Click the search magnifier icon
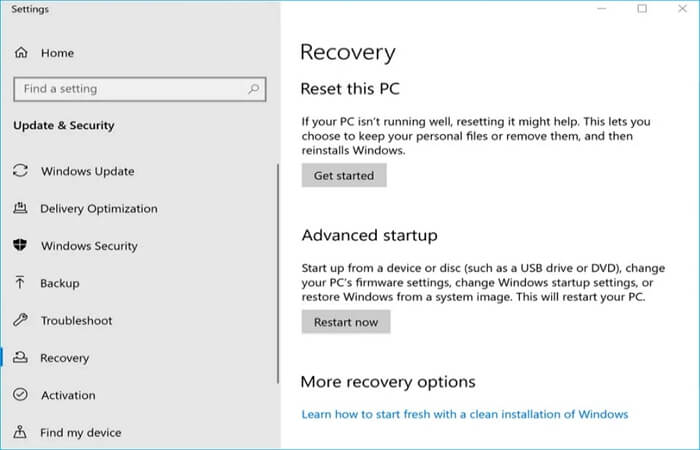The width and height of the screenshot is (700, 450). [x=253, y=89]
